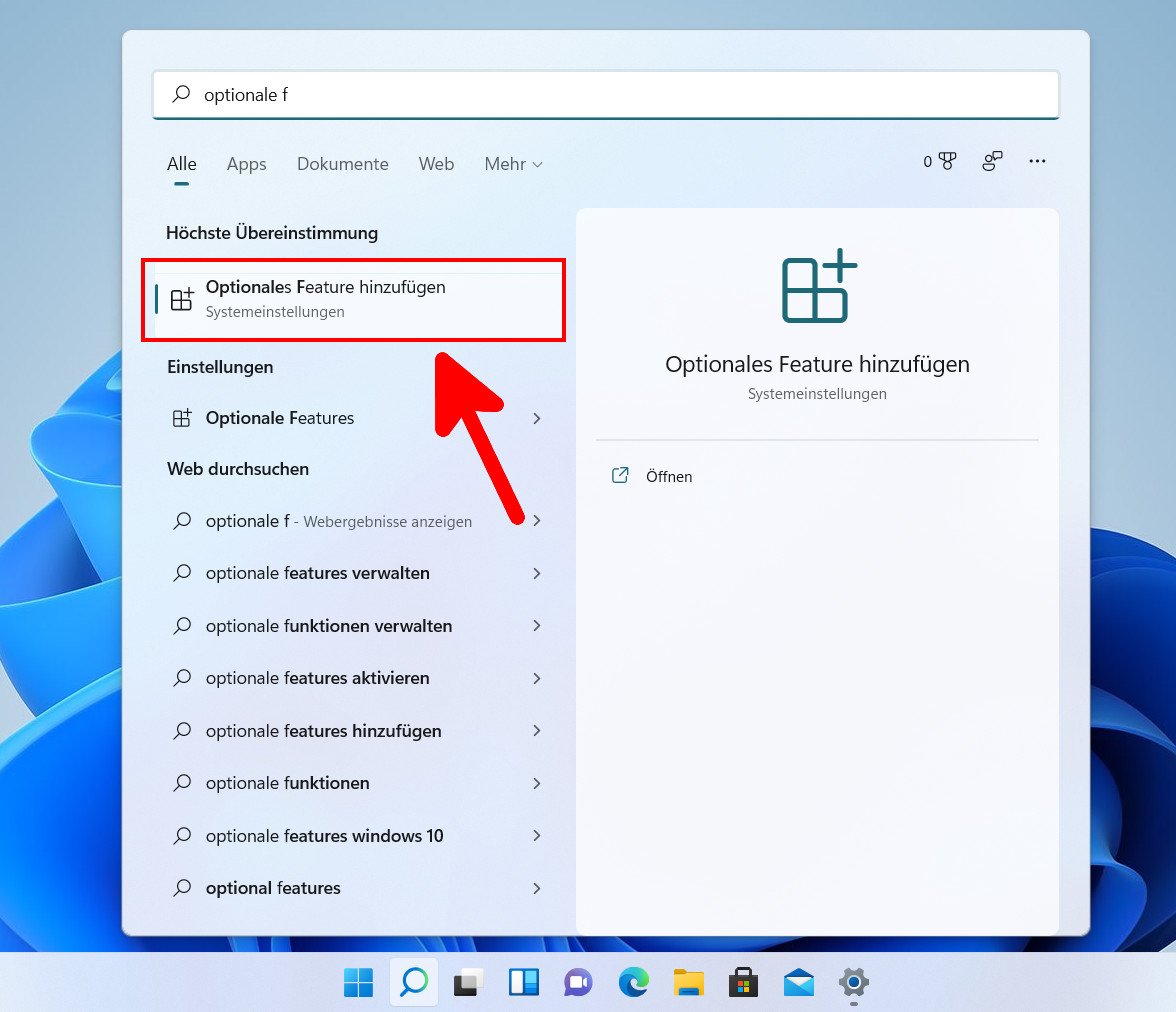Launch the Microsoft Store
Viewport: 1176px width, 1012px height.
742,983
